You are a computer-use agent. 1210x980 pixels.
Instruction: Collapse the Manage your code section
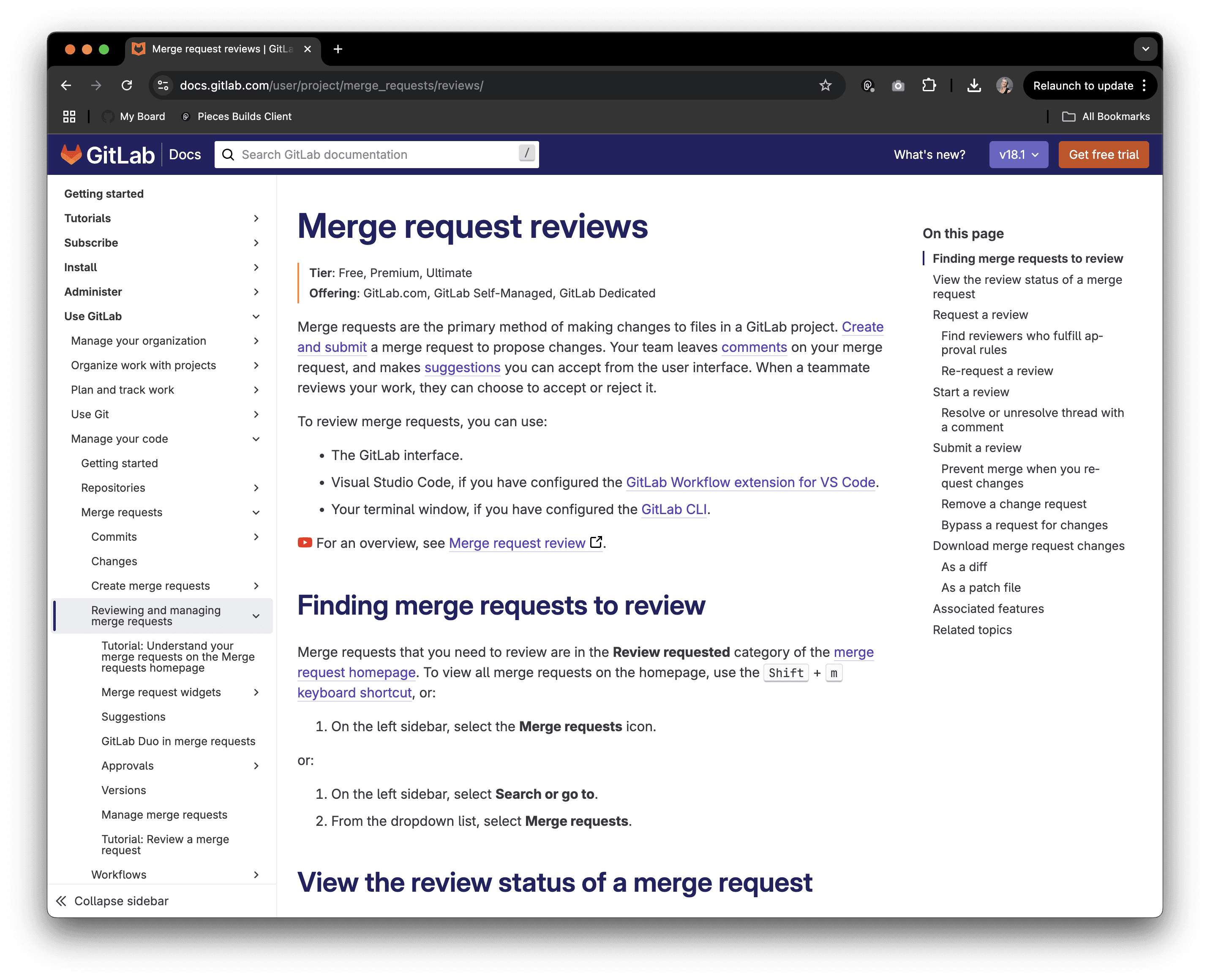coord(256,438)
